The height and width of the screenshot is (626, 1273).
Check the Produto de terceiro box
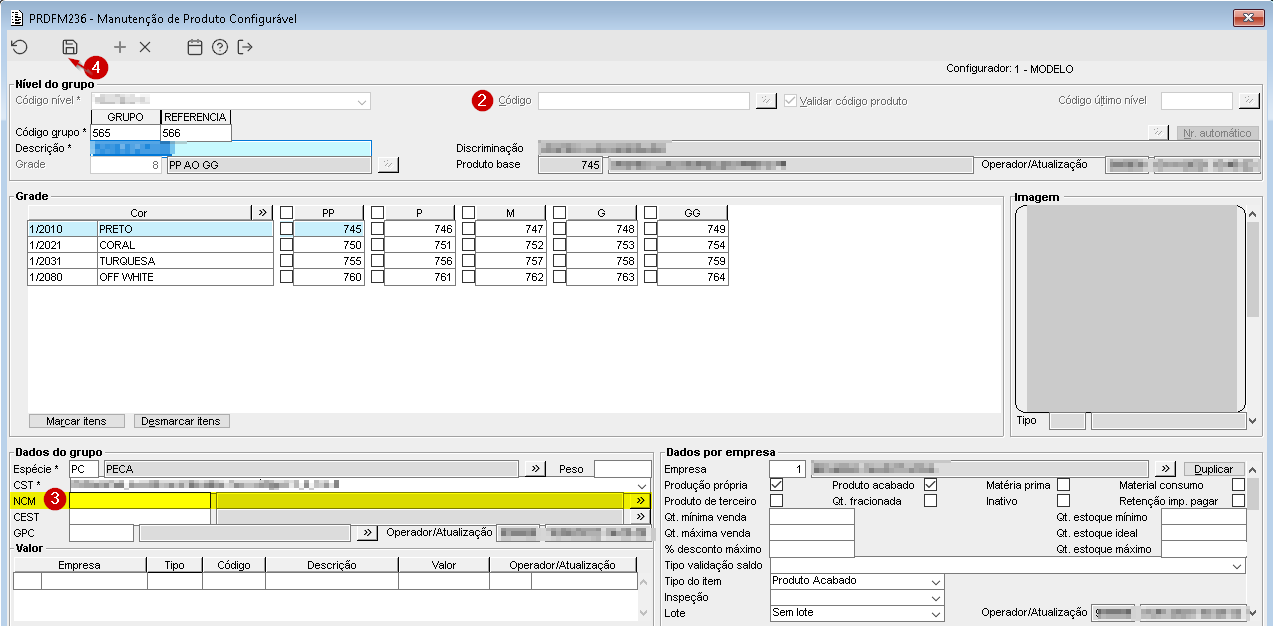click(x=776, y=501)
